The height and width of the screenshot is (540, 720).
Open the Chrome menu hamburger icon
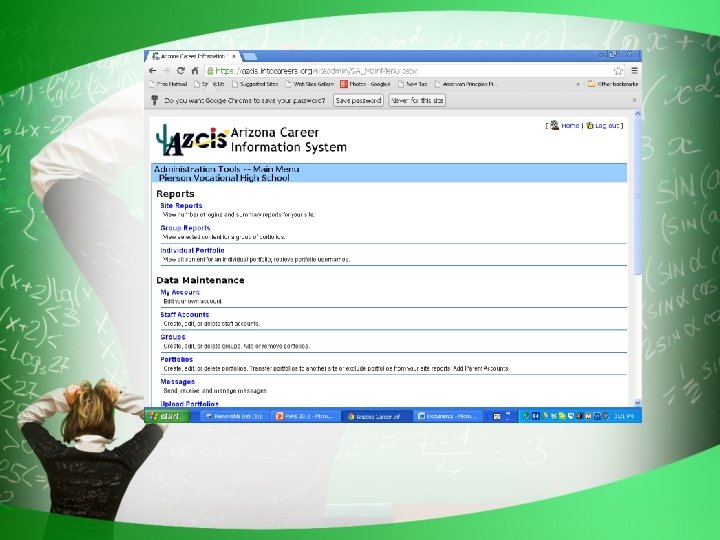[634, 71]
